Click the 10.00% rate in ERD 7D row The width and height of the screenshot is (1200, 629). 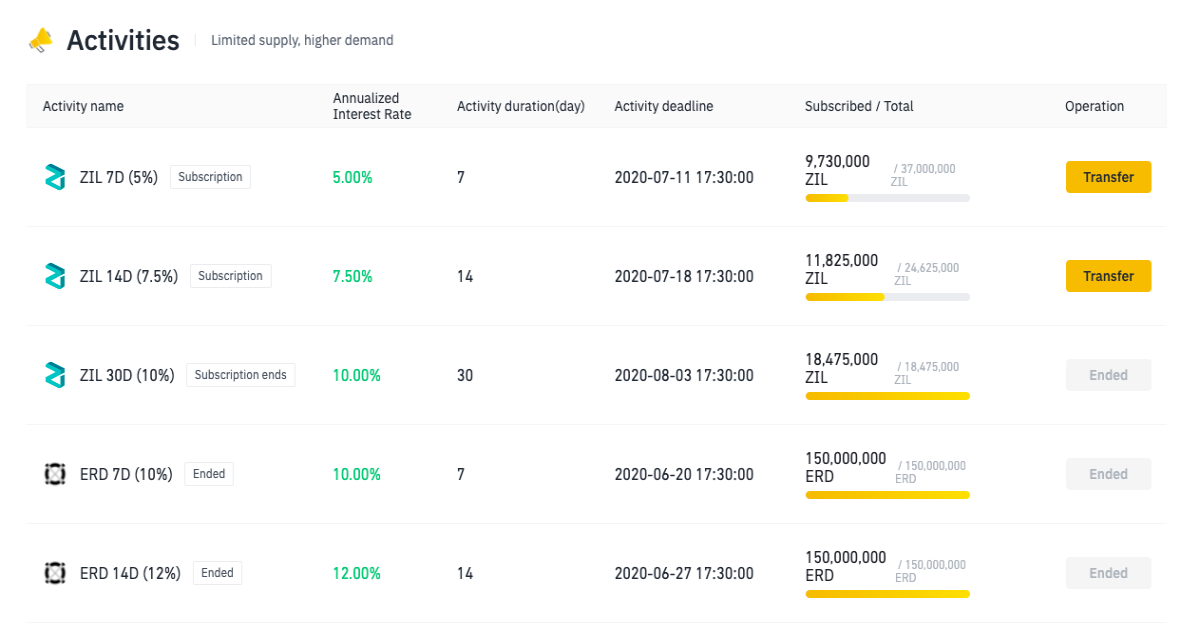[357, 474]
